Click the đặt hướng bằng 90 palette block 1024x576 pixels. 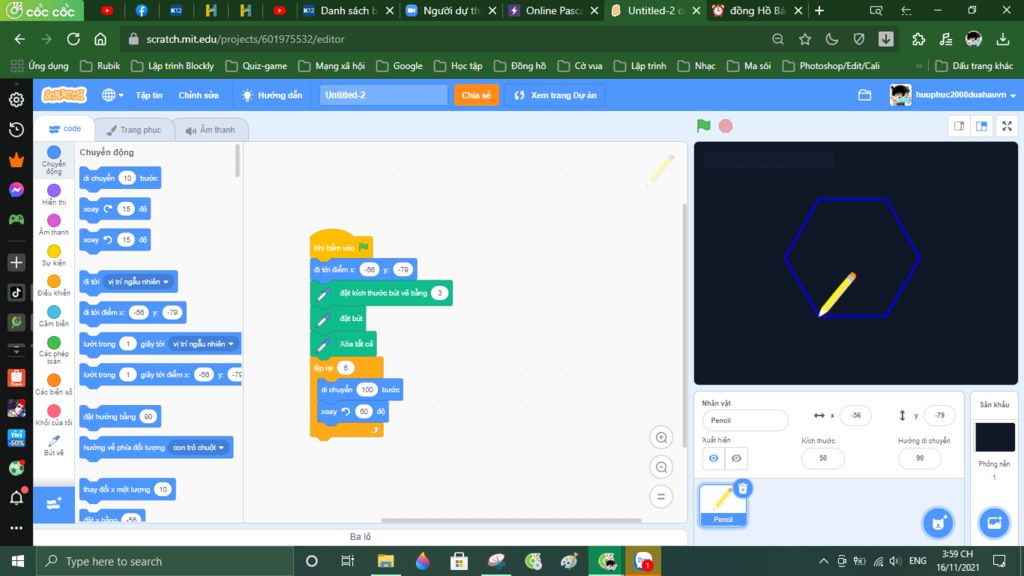(120, 417)
